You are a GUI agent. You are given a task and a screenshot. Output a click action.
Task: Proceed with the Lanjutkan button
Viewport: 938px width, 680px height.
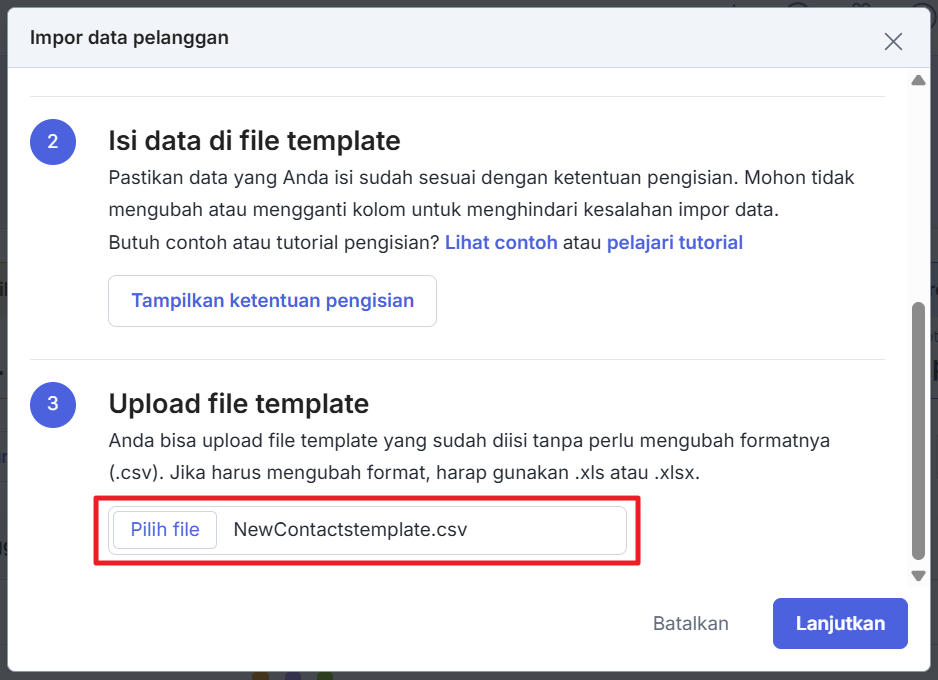840,623
